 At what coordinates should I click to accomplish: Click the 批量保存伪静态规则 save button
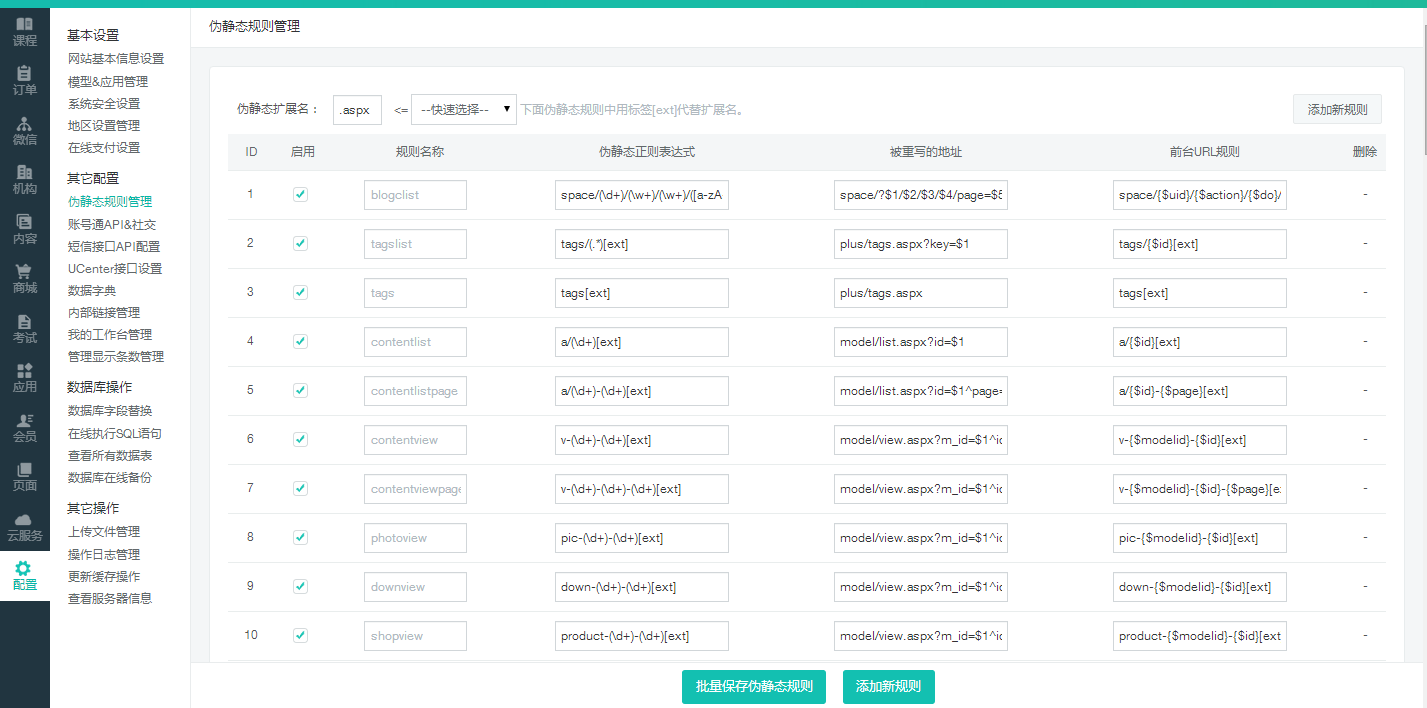[x=754, y=687]
